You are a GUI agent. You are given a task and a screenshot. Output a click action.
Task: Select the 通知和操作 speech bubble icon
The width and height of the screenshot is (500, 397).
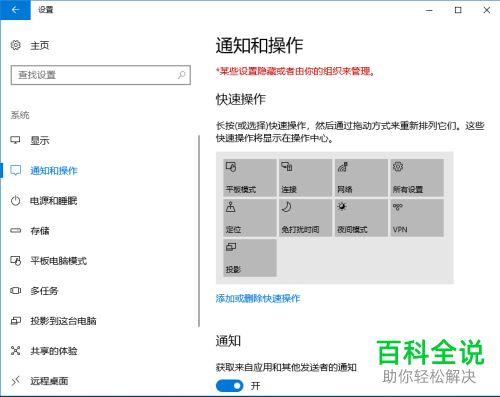15,170
